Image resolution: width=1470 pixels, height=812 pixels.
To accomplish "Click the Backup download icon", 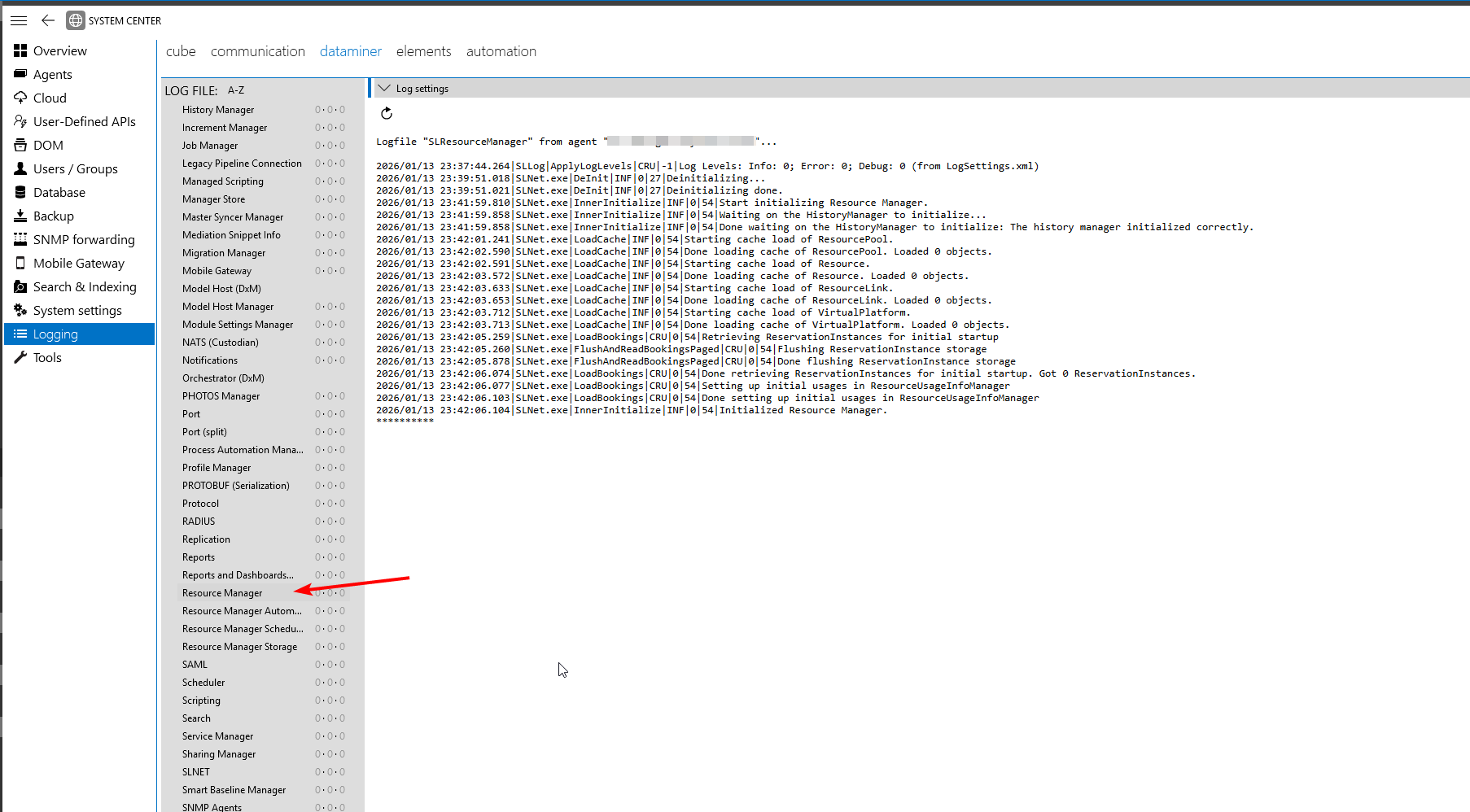I will click(20, 216).
